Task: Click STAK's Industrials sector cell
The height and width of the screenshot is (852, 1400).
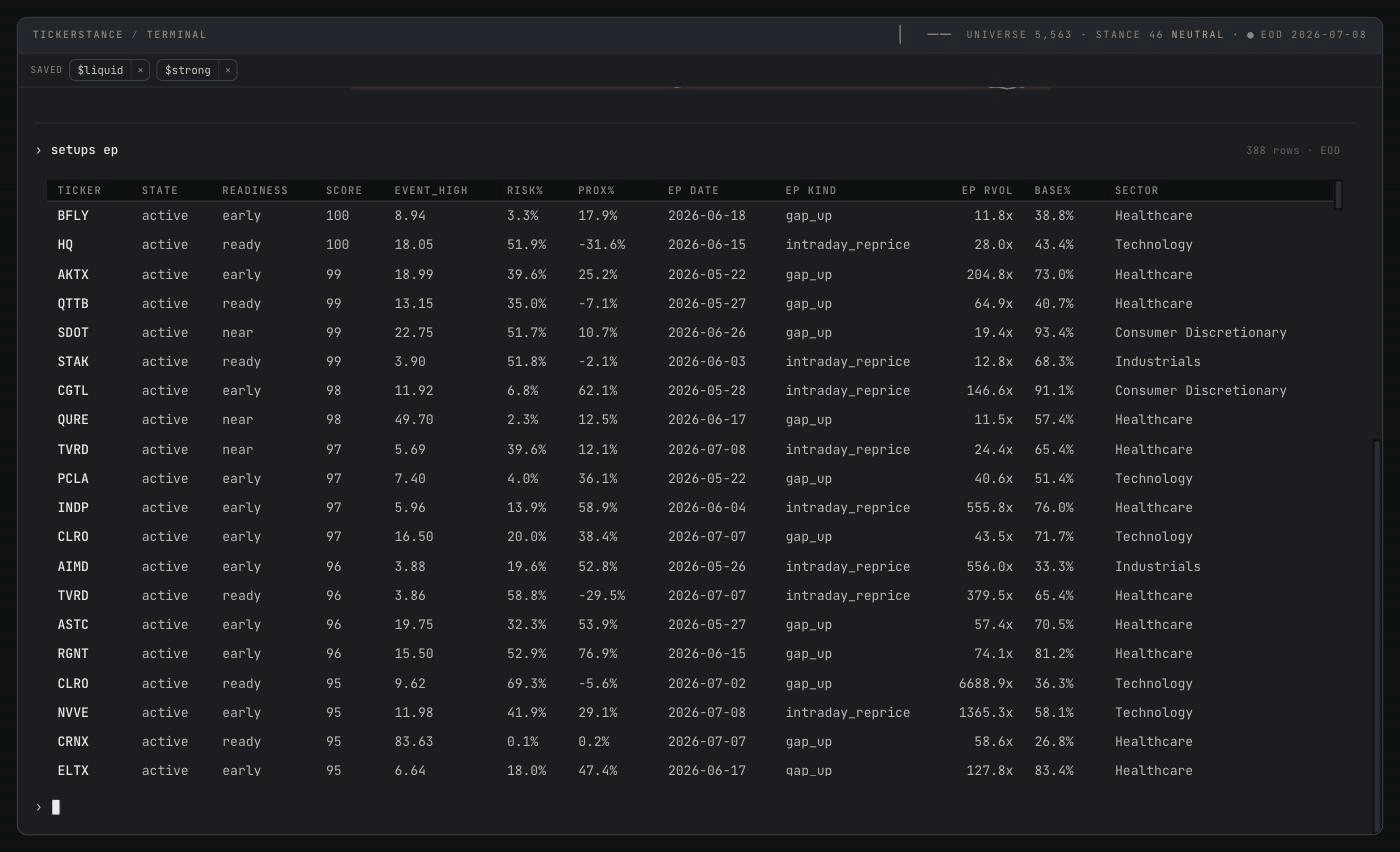Action: pyautogui.click(x=1157, y=362)
